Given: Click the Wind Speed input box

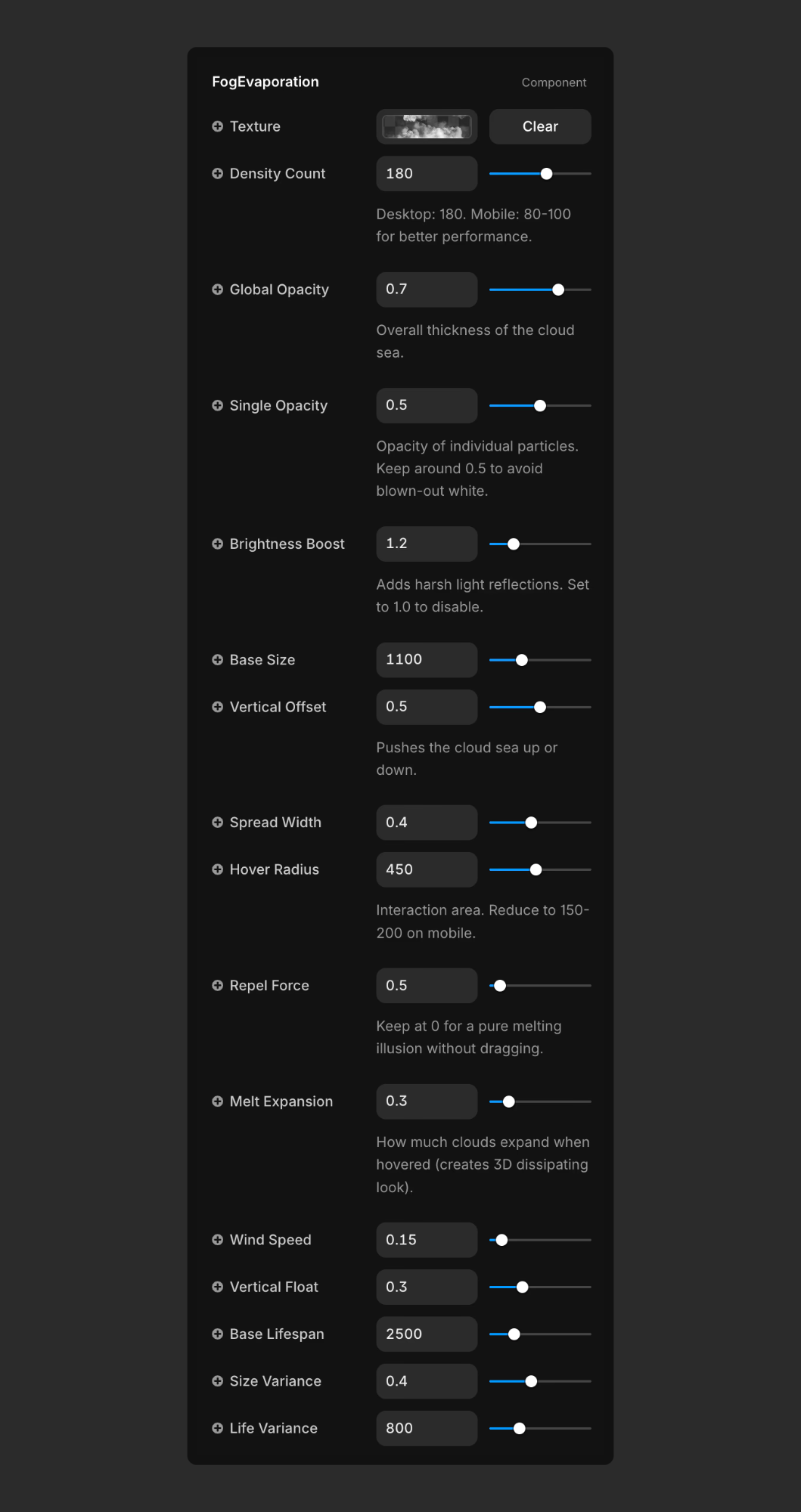Looking at the screenshot, I should click(427, 1240).
